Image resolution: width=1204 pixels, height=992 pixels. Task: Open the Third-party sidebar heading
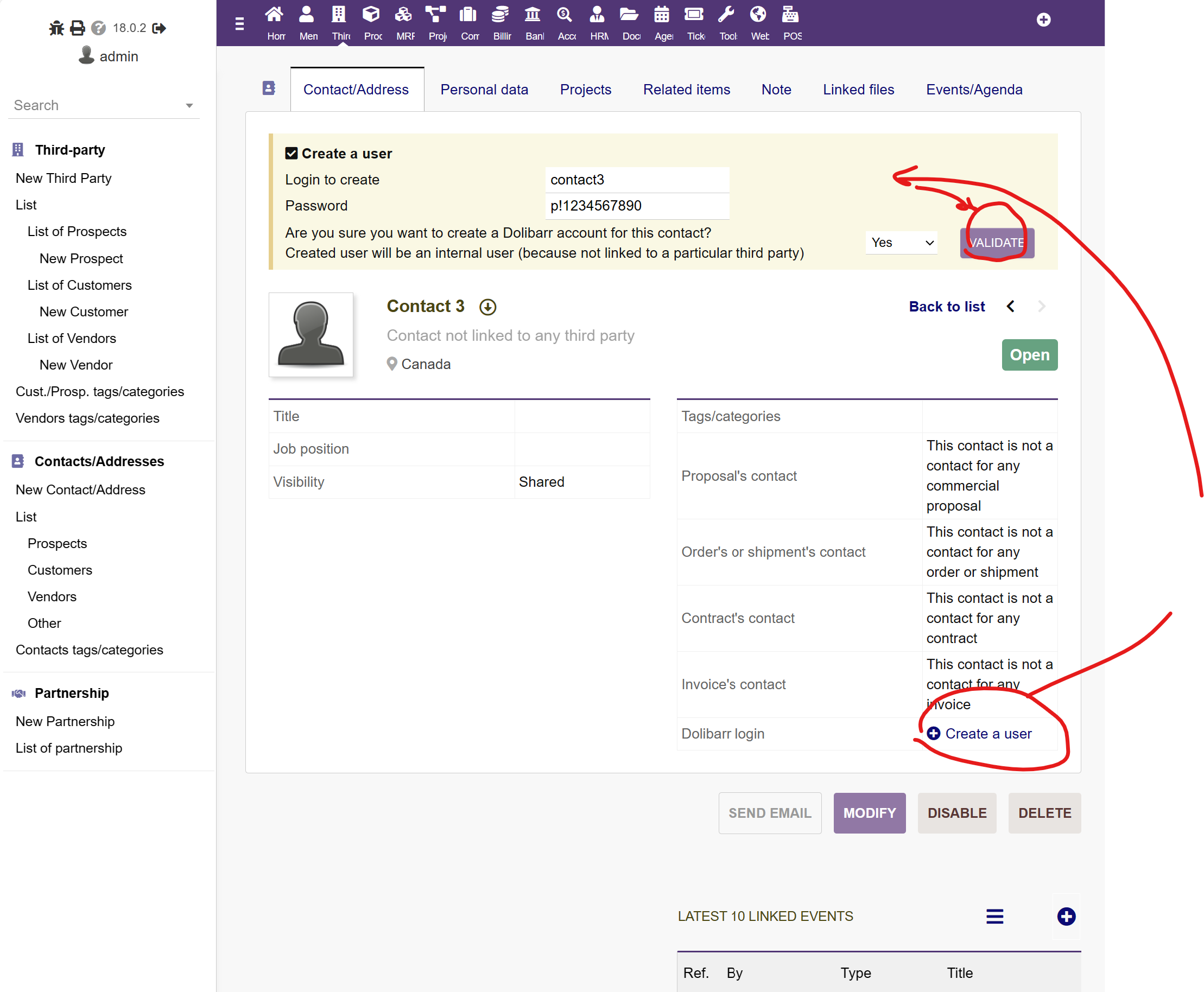pyautogui.click(x=71, y=150)
